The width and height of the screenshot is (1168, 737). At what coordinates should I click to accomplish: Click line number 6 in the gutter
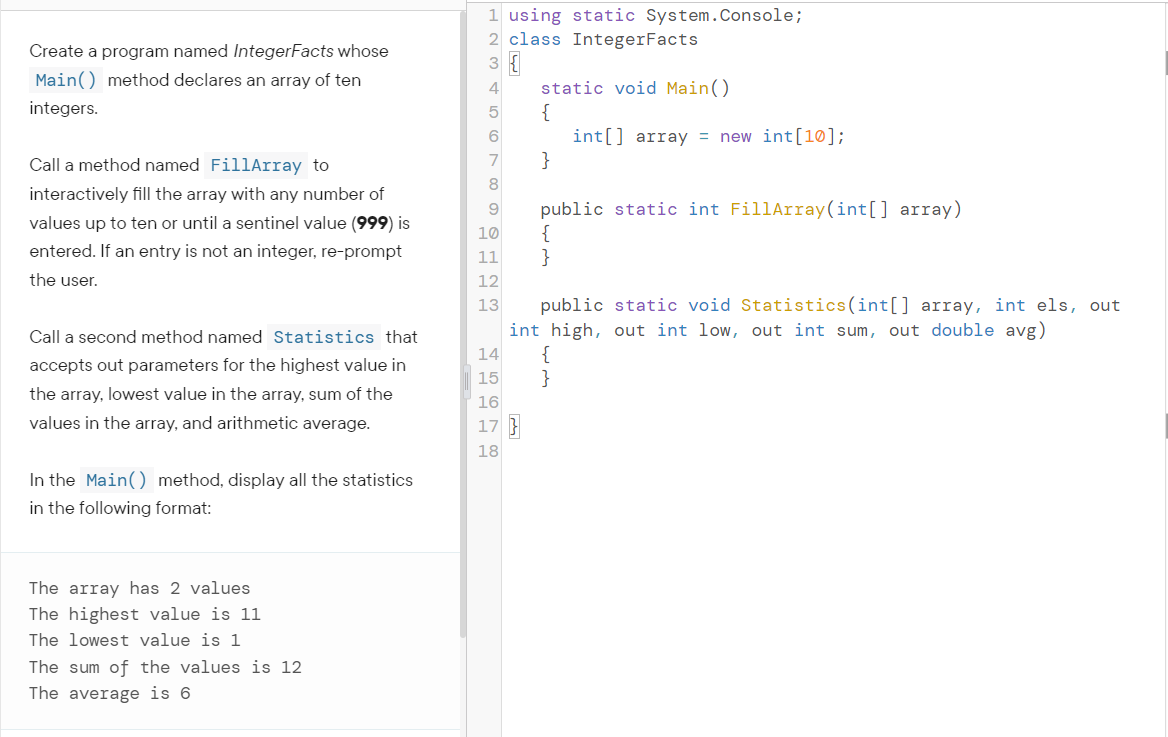492,137
